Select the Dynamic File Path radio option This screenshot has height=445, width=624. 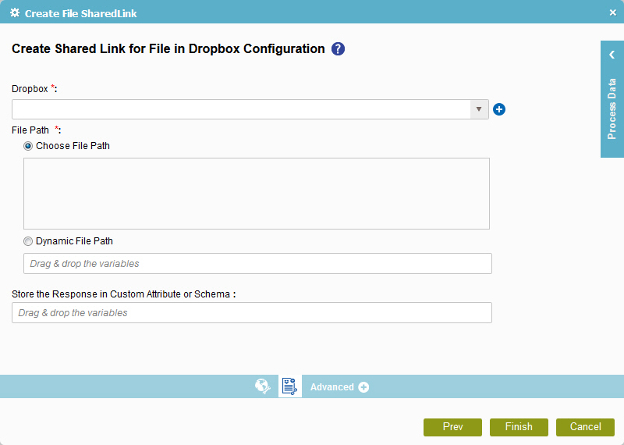[x=28, y=241]
